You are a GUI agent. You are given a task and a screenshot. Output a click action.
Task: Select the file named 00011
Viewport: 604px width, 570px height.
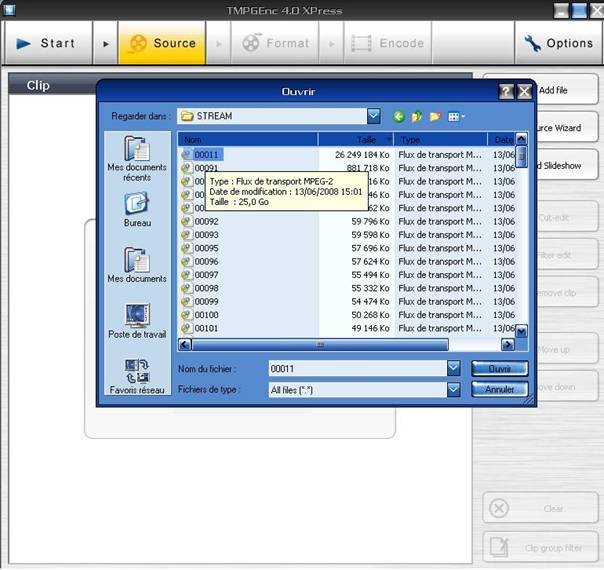[206, 155]
